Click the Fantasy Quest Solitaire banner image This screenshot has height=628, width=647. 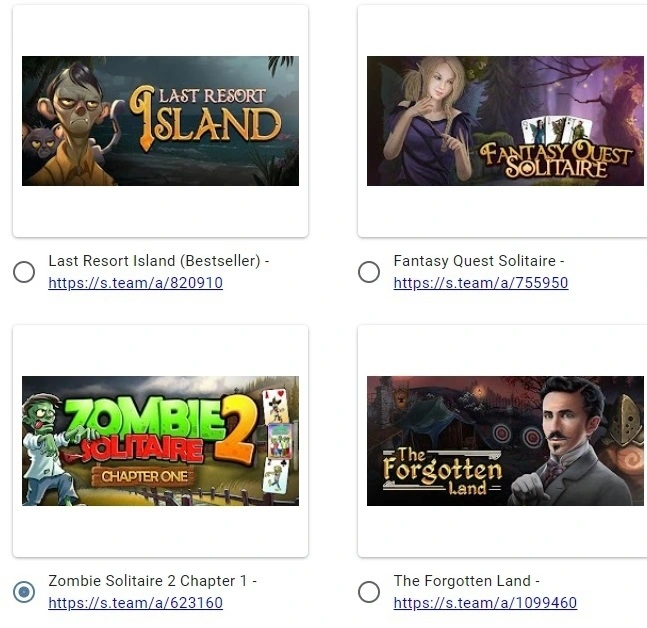point(505,121)
